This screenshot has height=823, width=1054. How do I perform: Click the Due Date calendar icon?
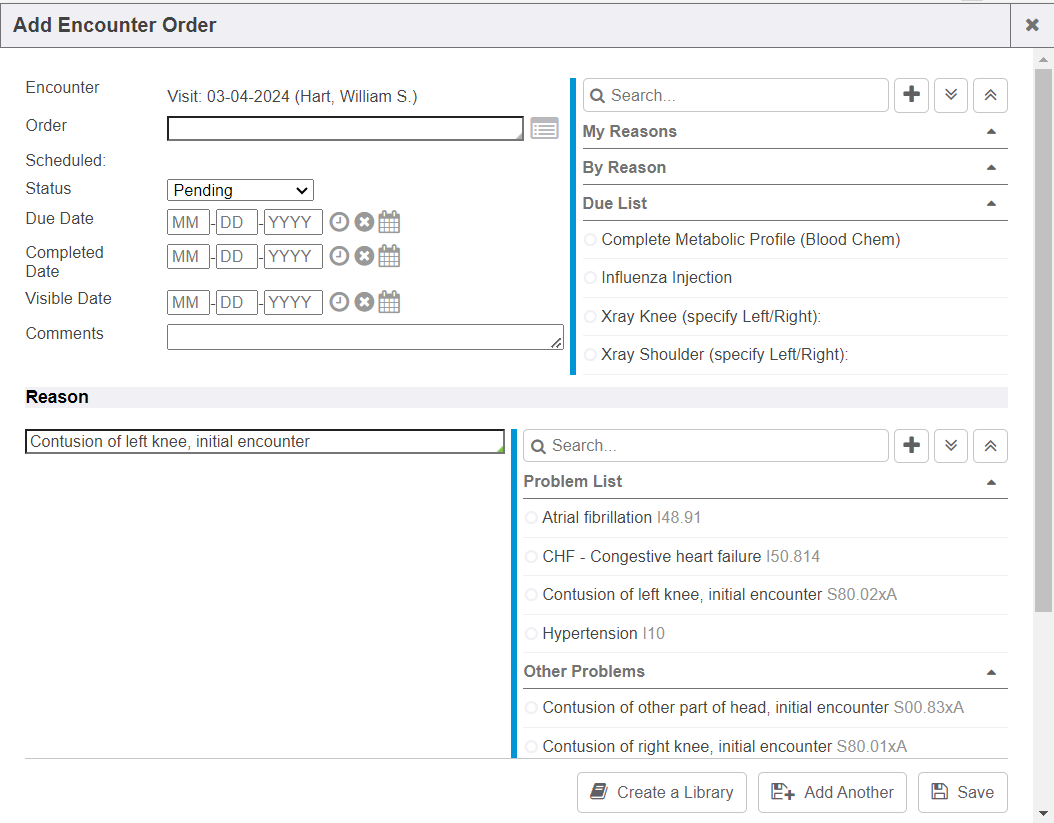pos(389,222)
